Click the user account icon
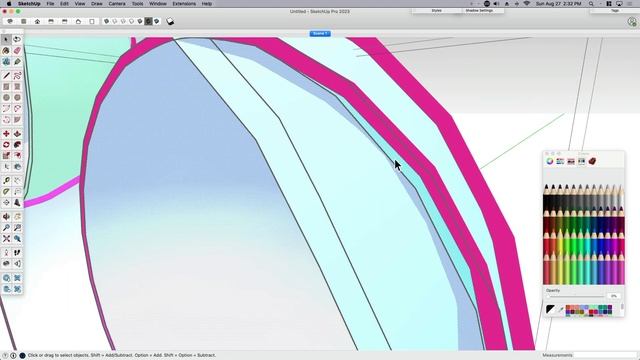This screenshot has width=640, height=360. (x=632, y=22)
